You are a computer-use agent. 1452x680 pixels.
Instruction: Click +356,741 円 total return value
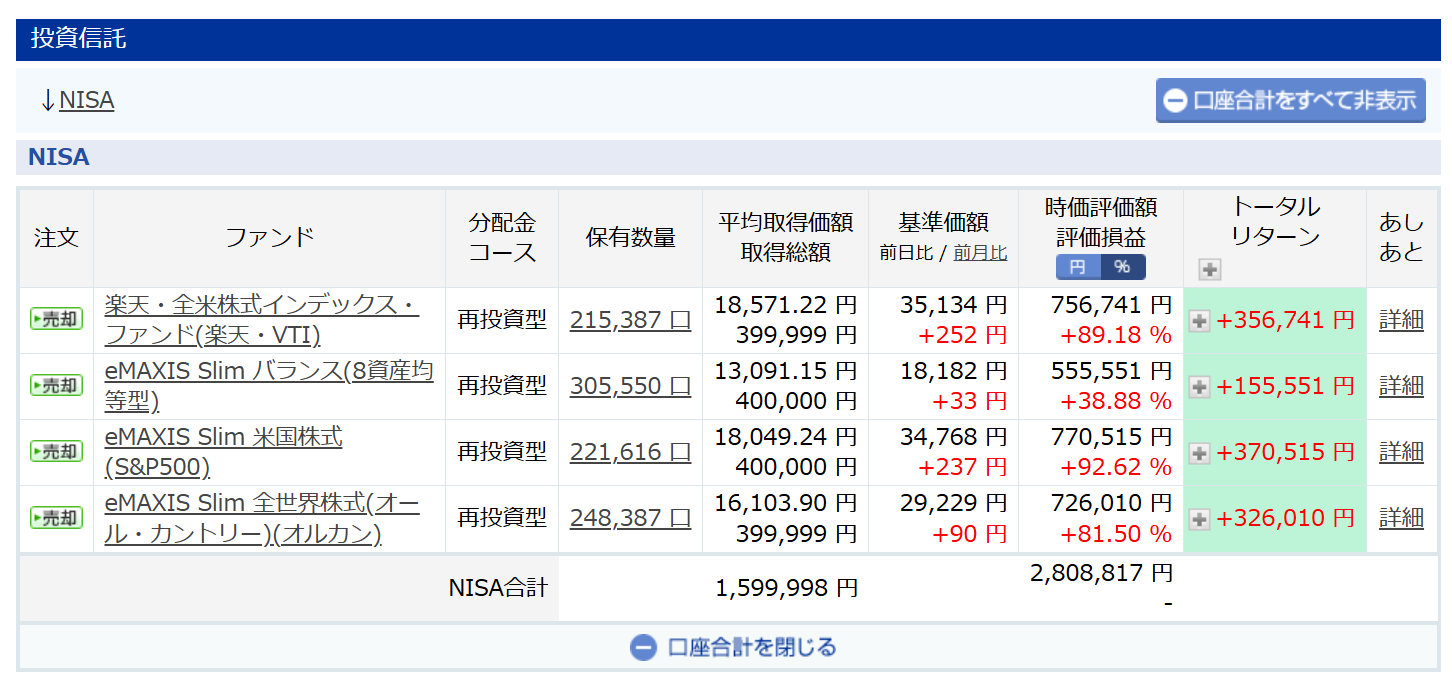[x=1285, y=320]
